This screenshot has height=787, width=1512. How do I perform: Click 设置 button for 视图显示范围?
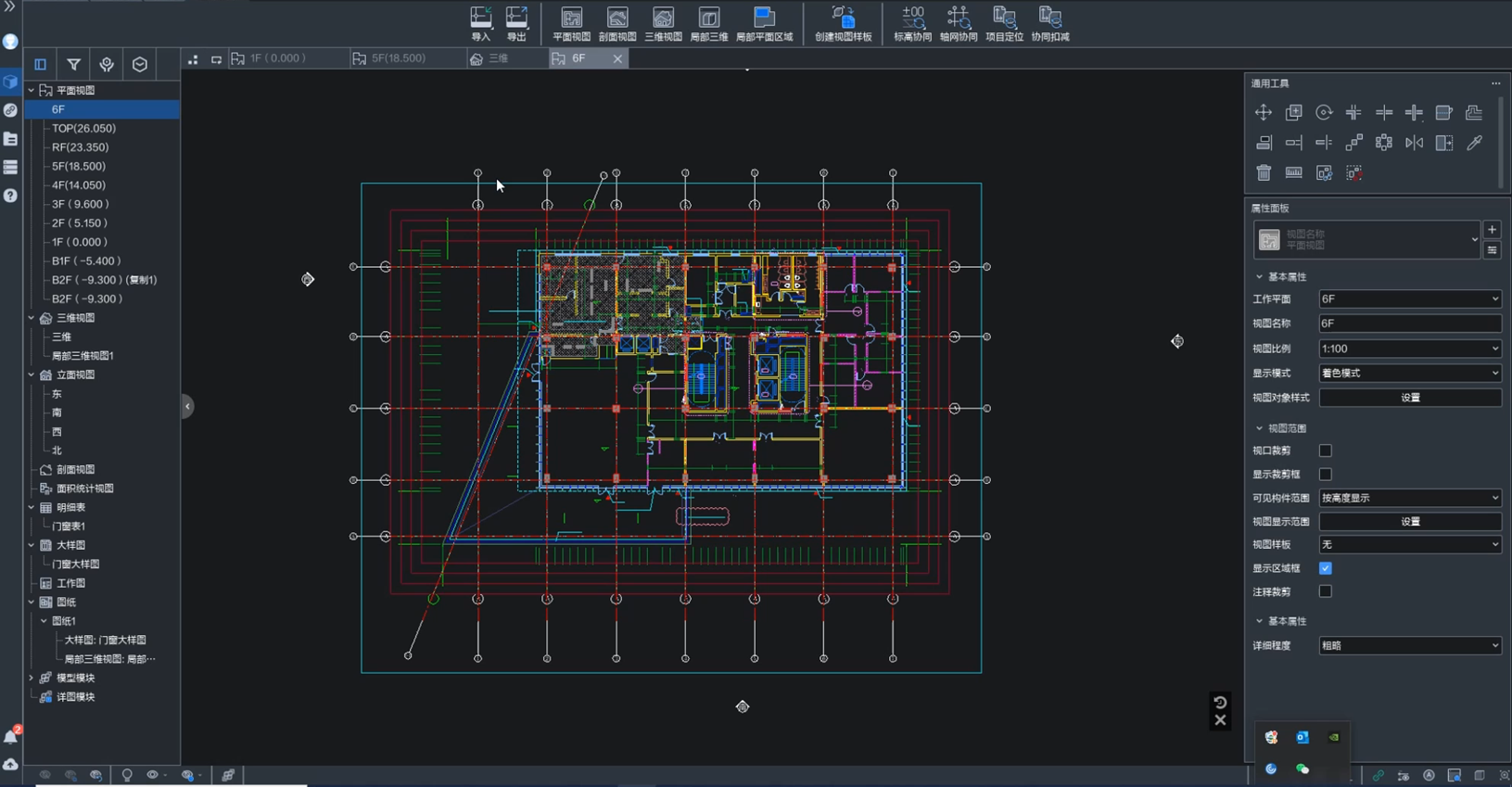tap(1409, 522)
